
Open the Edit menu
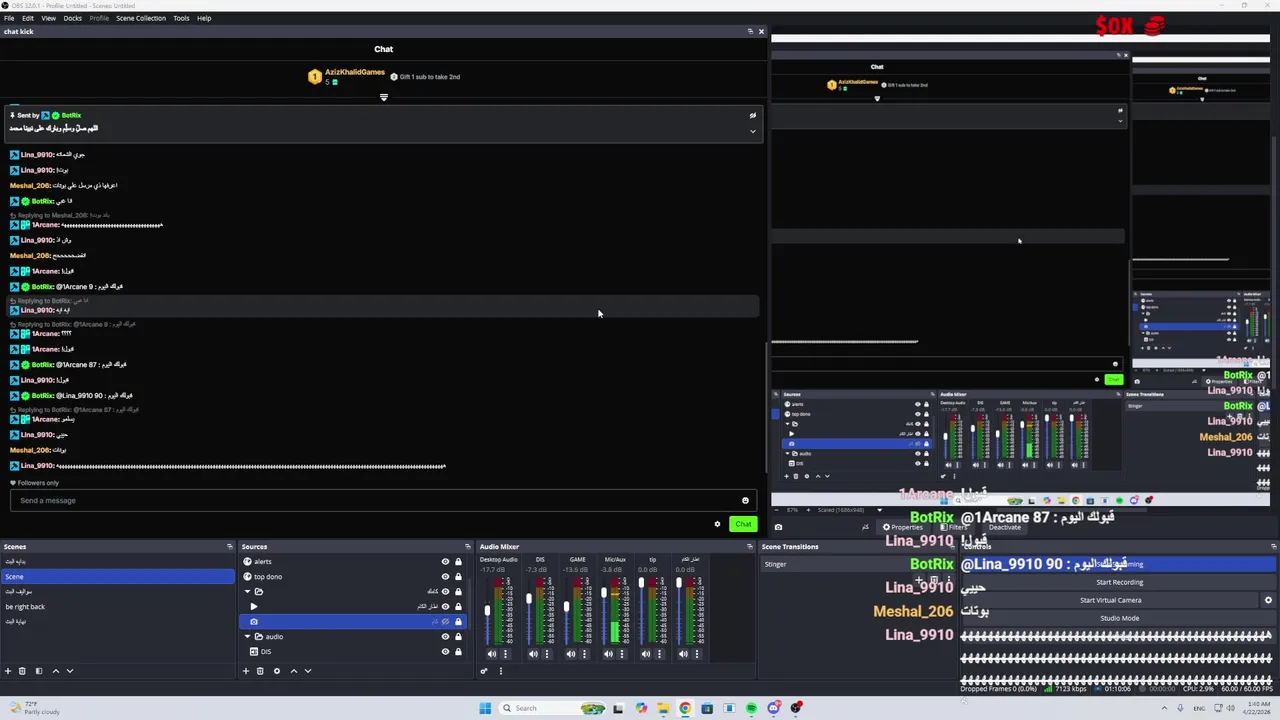(28, 18)
